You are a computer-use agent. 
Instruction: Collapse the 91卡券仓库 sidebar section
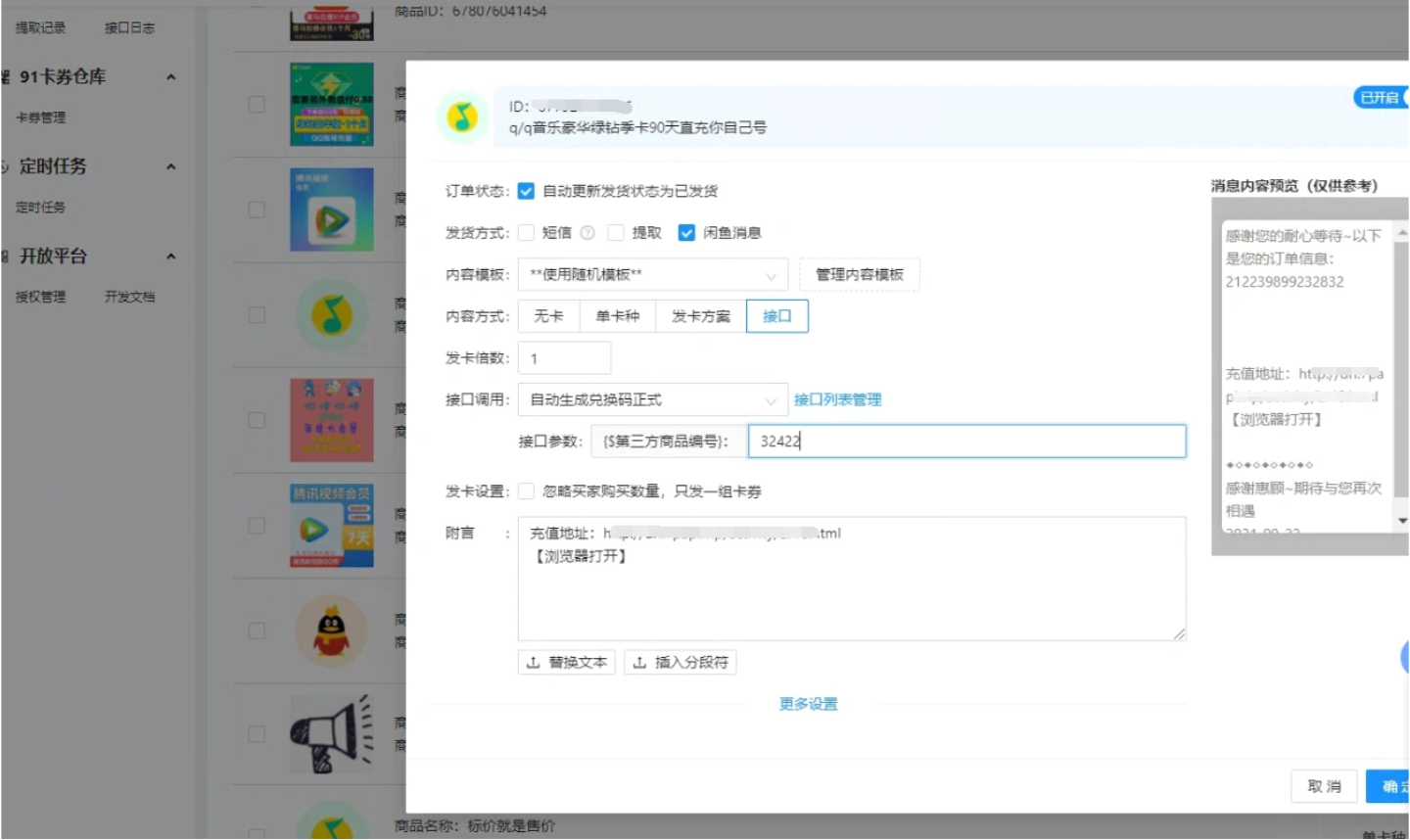tap(171, 77)
